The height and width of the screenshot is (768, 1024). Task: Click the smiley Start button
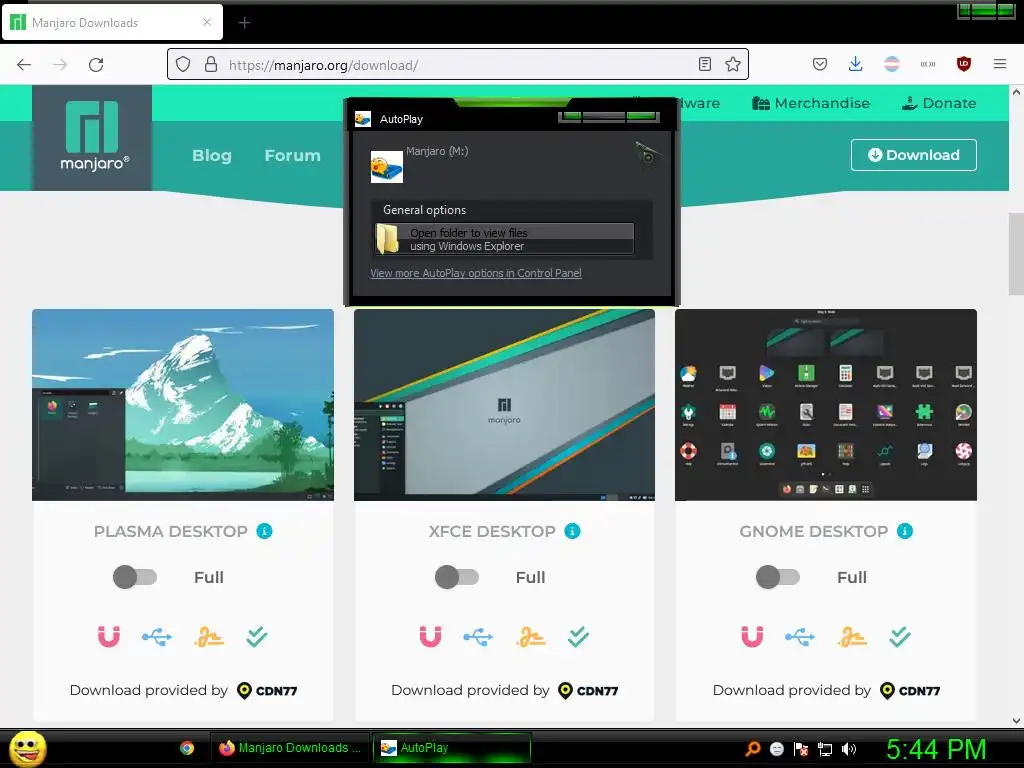point(27,748)
